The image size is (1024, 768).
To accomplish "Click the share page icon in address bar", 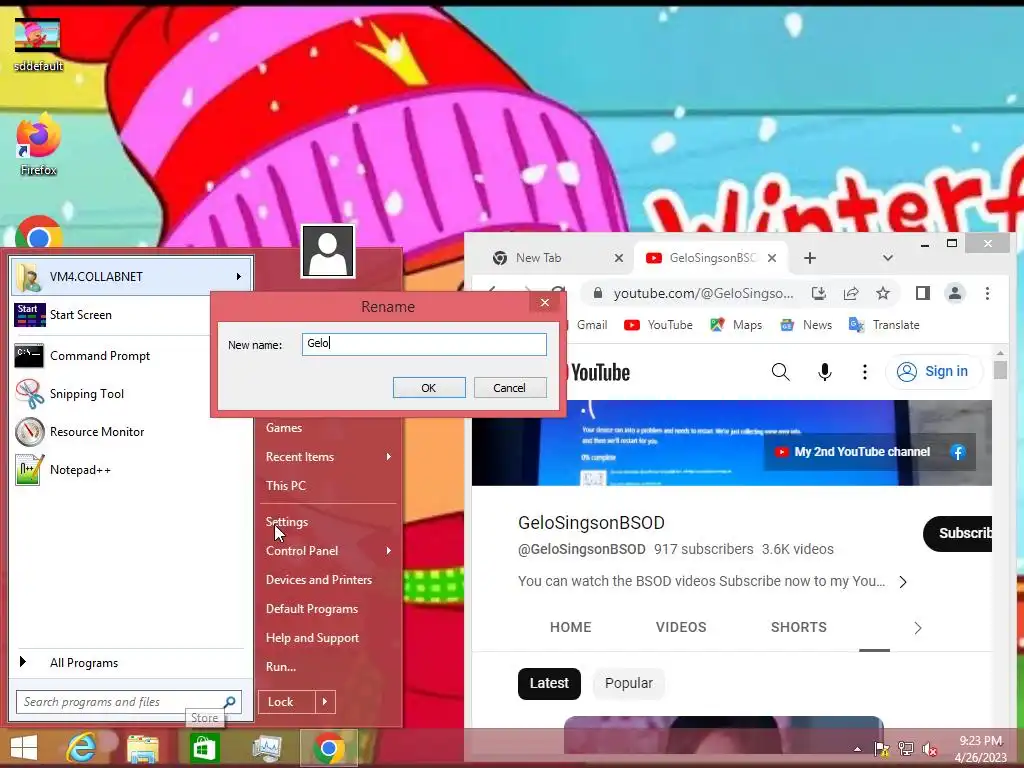I will coord(851,294).
